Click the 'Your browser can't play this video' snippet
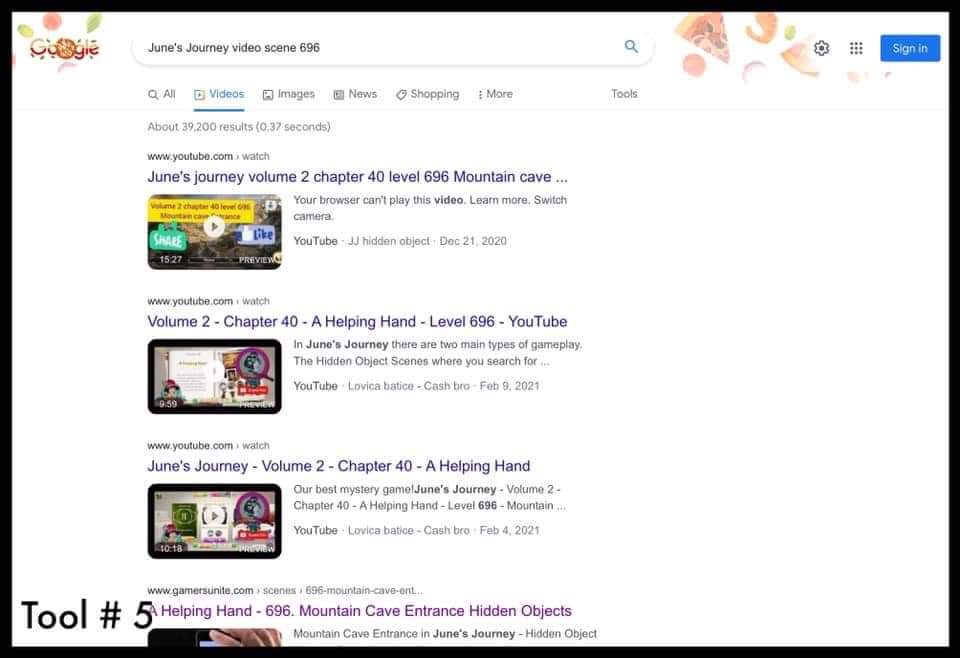The image size is (960, 658). 430,208
